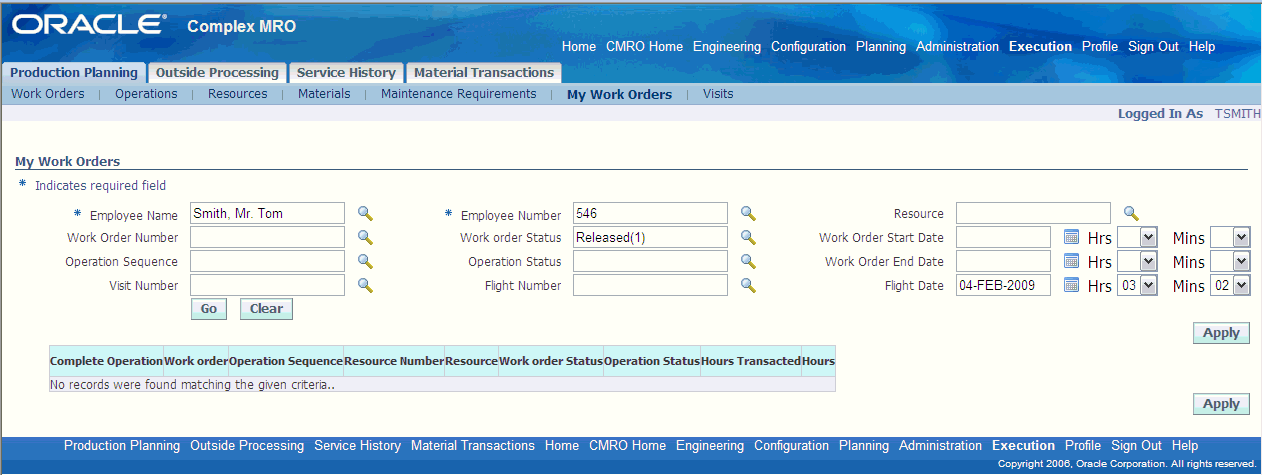Open Planning in top navigation
This screenshot has width=1262, height=475.
(x=881, y=46)
